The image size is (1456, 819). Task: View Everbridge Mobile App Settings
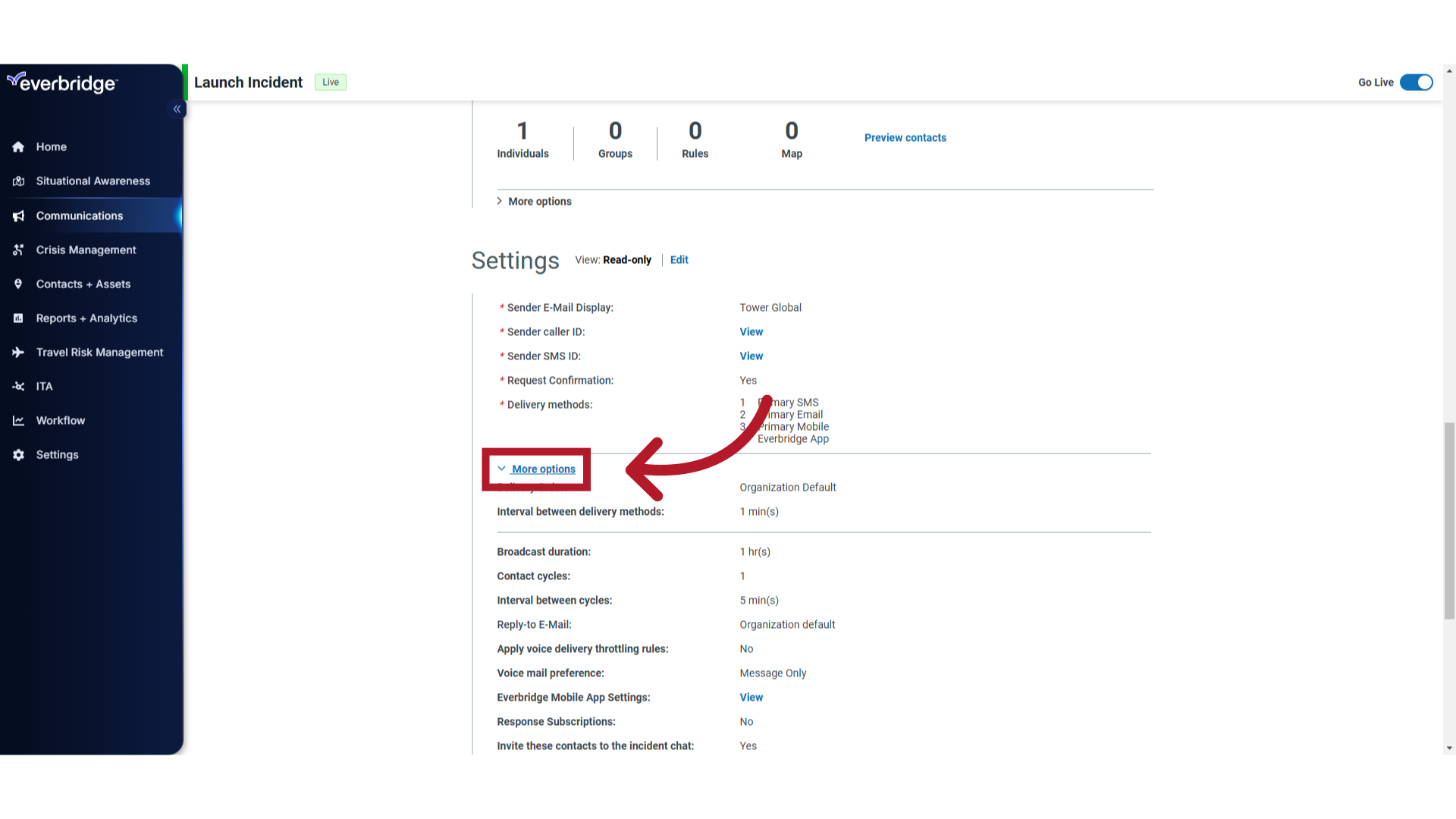(751, 697)
